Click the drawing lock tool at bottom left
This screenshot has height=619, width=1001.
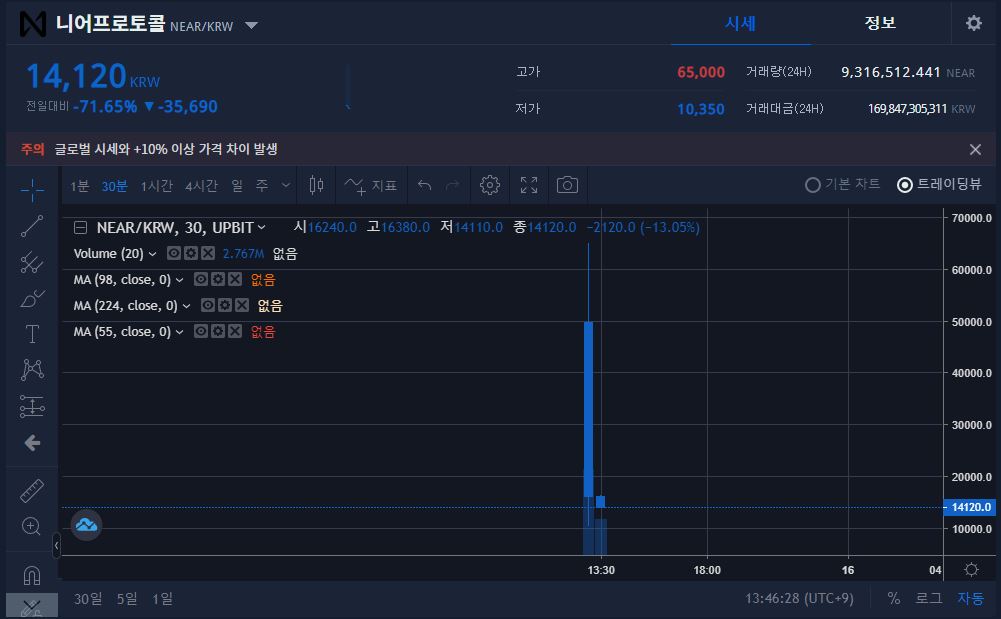32,606
